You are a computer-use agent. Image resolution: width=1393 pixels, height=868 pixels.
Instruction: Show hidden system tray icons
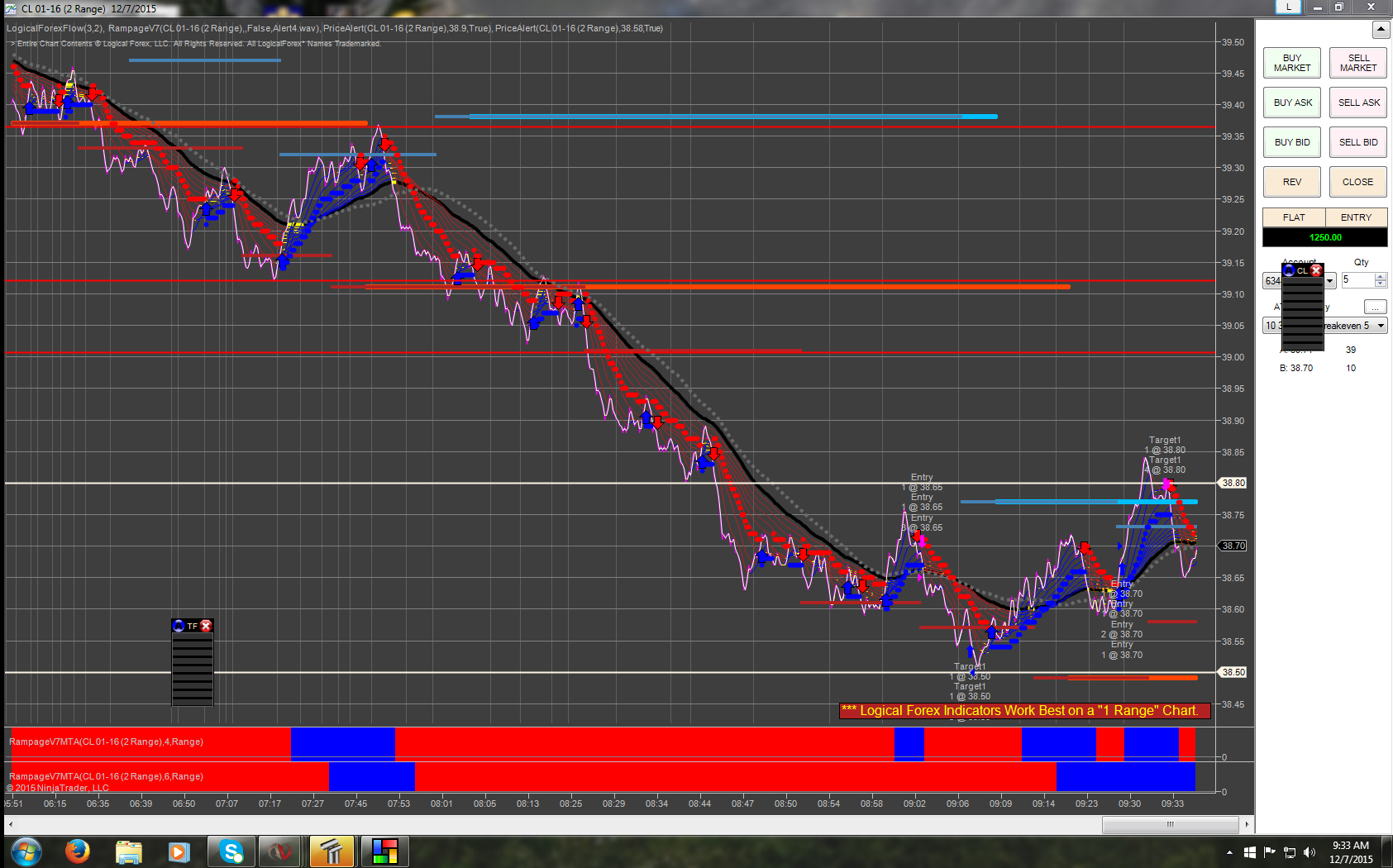coord(1229,852)
